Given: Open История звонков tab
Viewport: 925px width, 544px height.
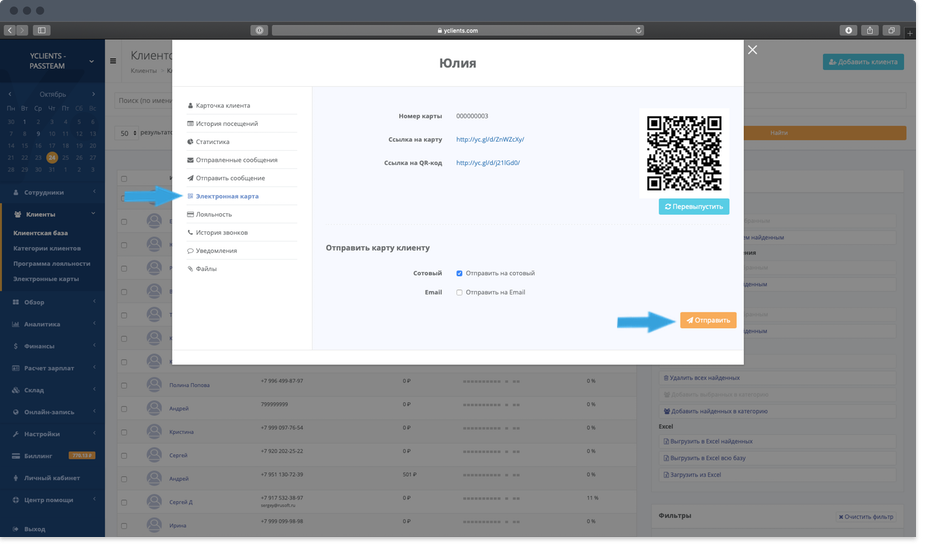Looking at the screenshot, I should 218,233.
